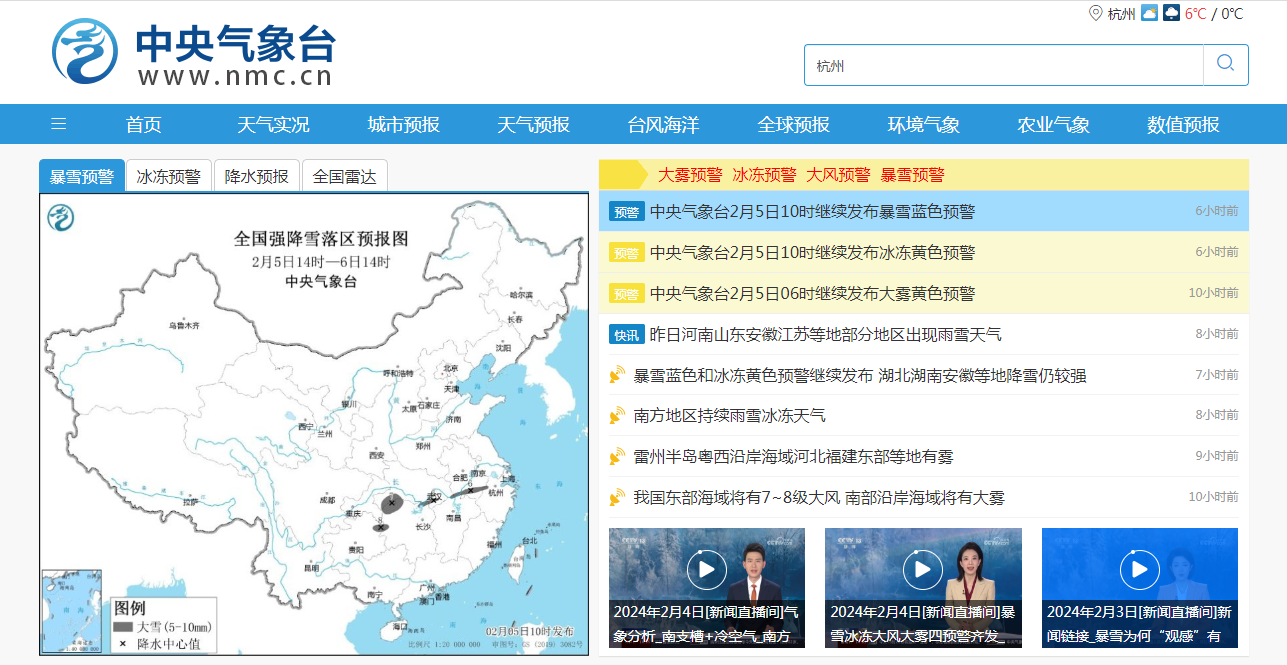The width and height of the screenshot is (1287, 665).
Task: Click the location pin icon near 杭州
Action: pyautogui.click(x=1095, y=13)
